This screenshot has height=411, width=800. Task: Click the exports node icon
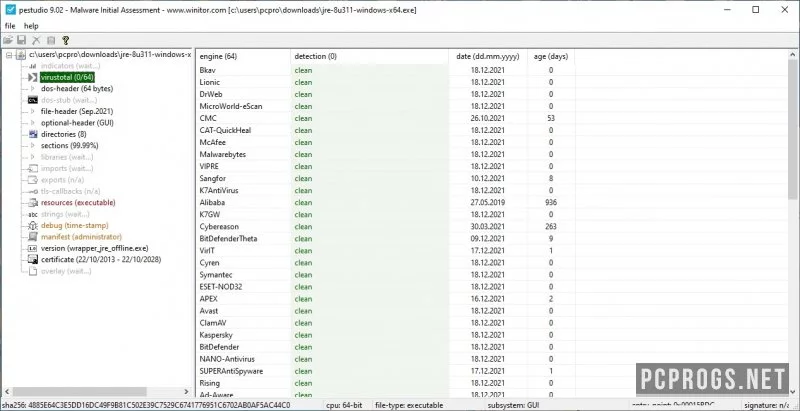tap(33, 180)
